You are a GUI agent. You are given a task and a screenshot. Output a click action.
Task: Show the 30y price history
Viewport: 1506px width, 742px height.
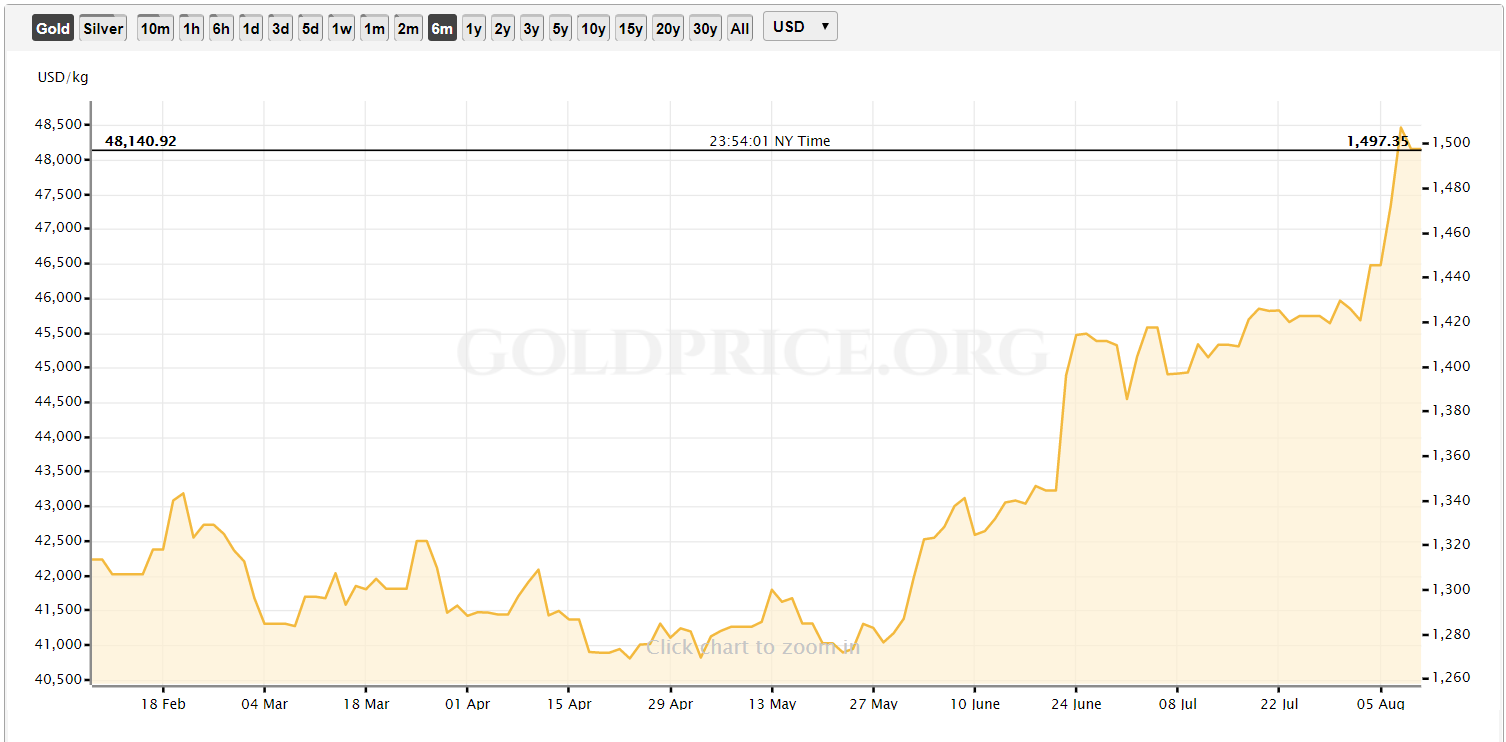705,28
